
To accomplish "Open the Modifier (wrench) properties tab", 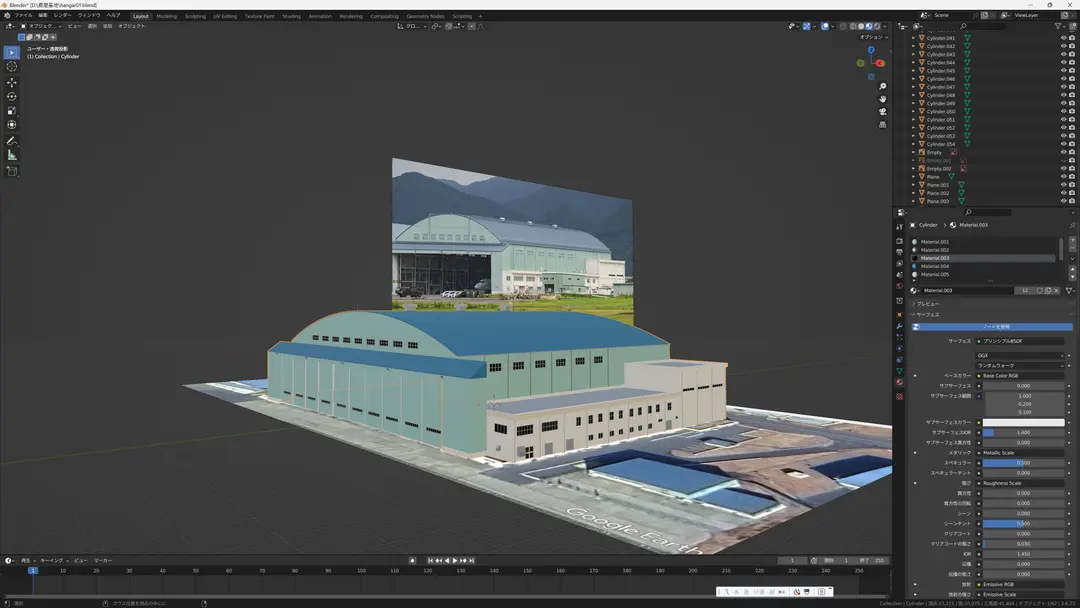I will tap(900, 326).
